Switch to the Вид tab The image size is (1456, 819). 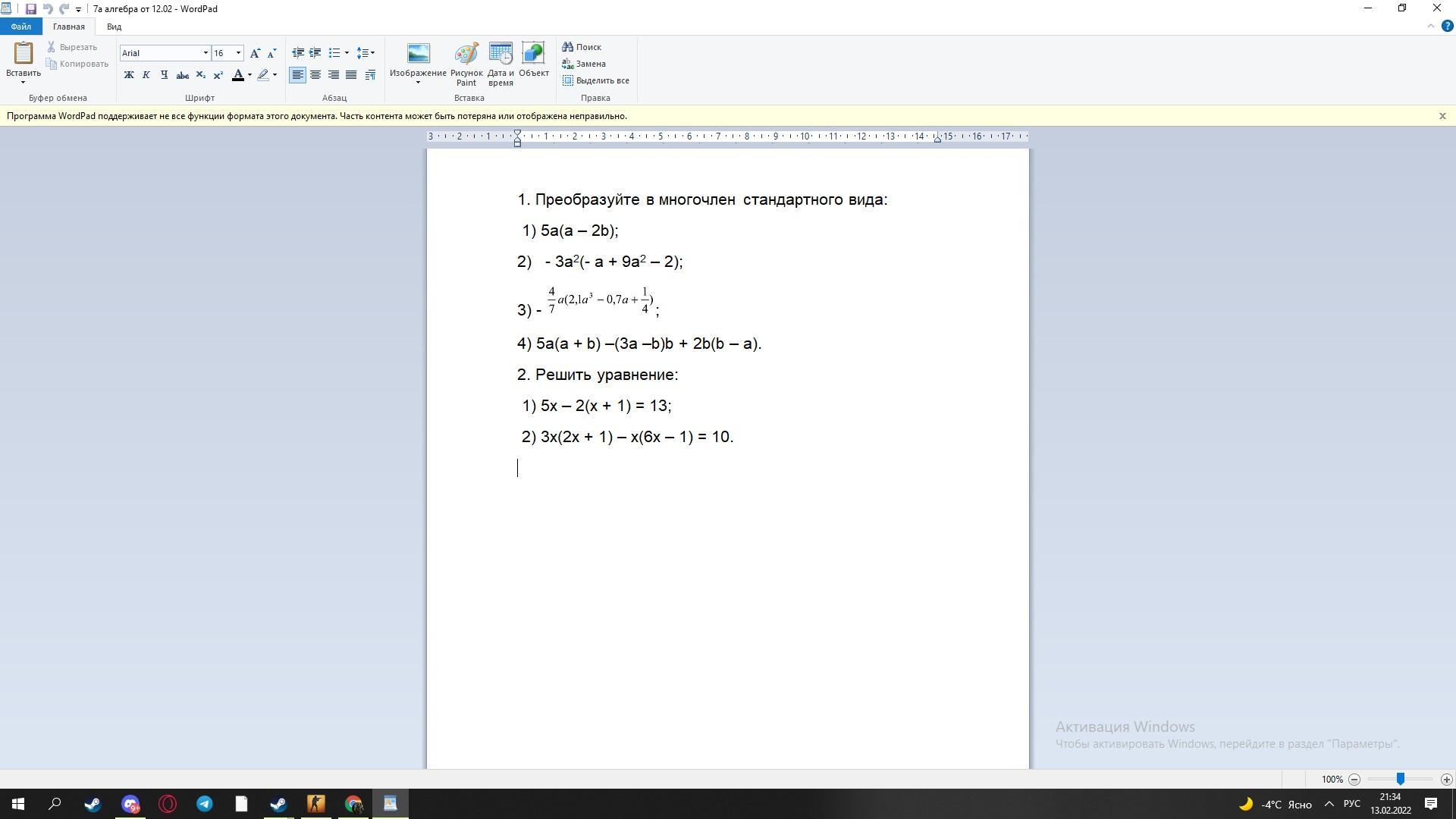pos(114,27)
